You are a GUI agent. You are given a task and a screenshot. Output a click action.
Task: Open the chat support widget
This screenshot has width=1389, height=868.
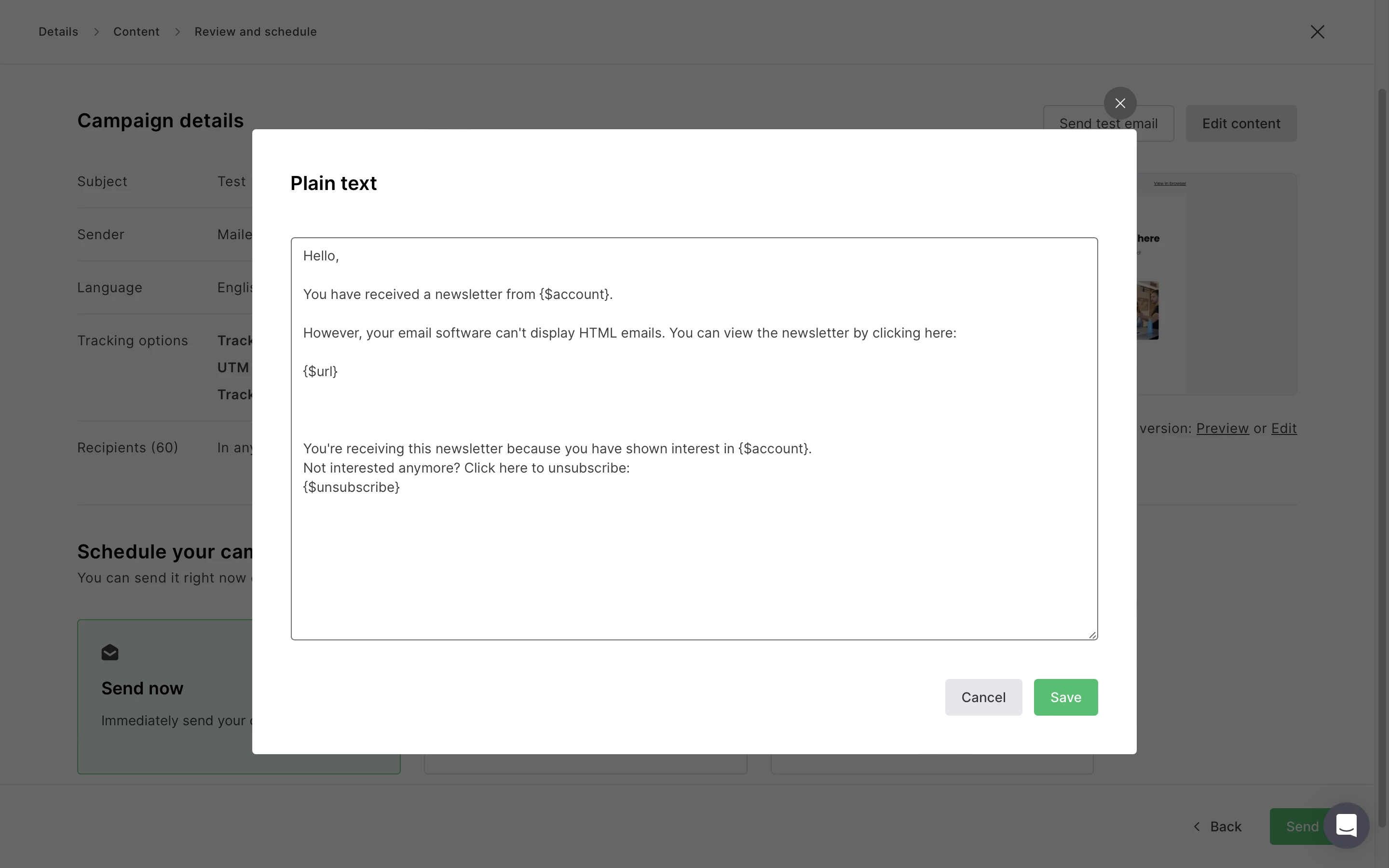[1346, 826]
